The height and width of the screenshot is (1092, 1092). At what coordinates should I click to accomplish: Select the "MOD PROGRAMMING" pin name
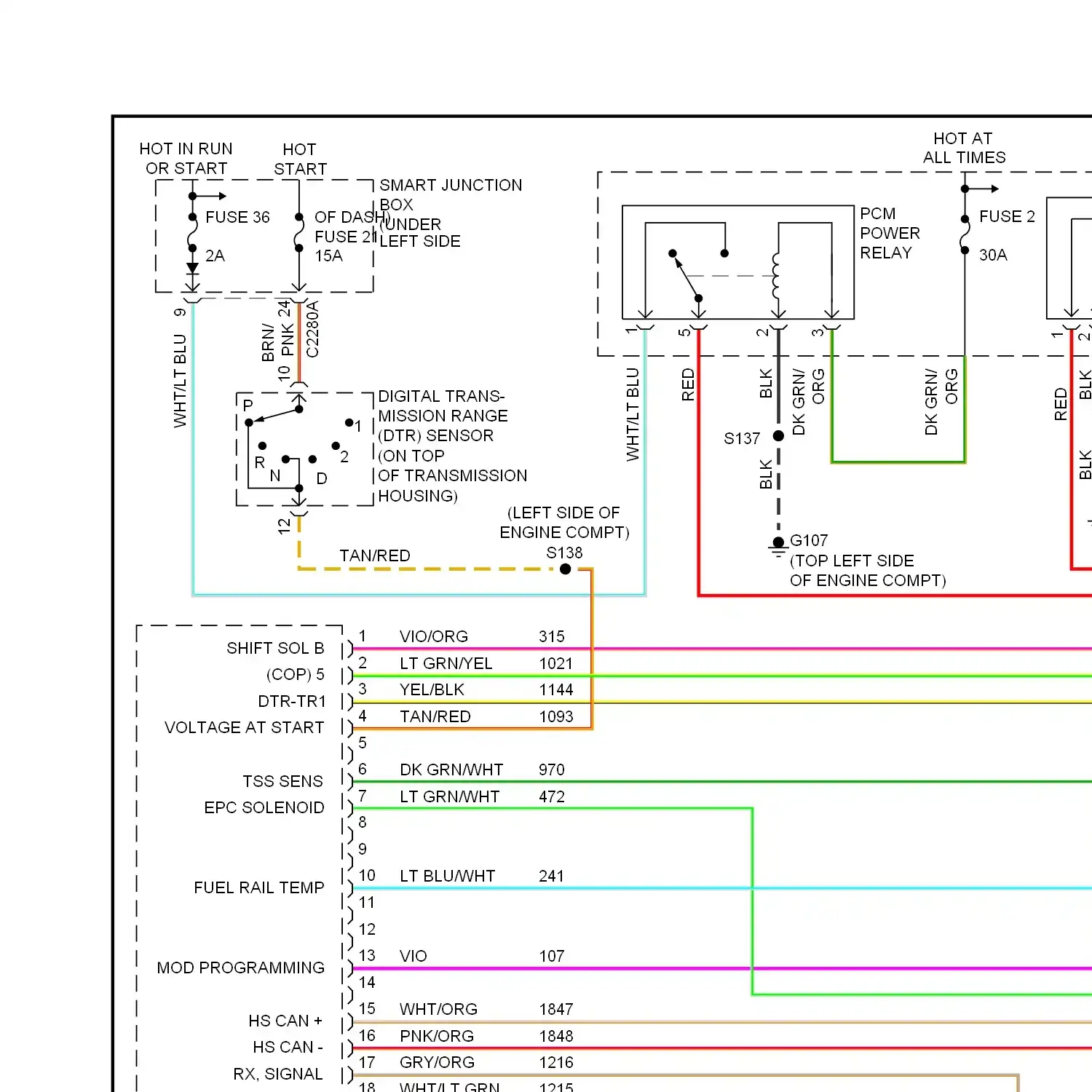[240, 968]
